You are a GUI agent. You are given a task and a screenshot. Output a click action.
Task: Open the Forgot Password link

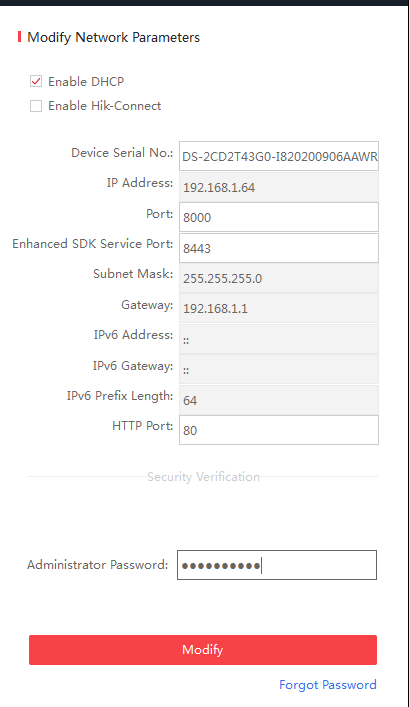point(328,685)
